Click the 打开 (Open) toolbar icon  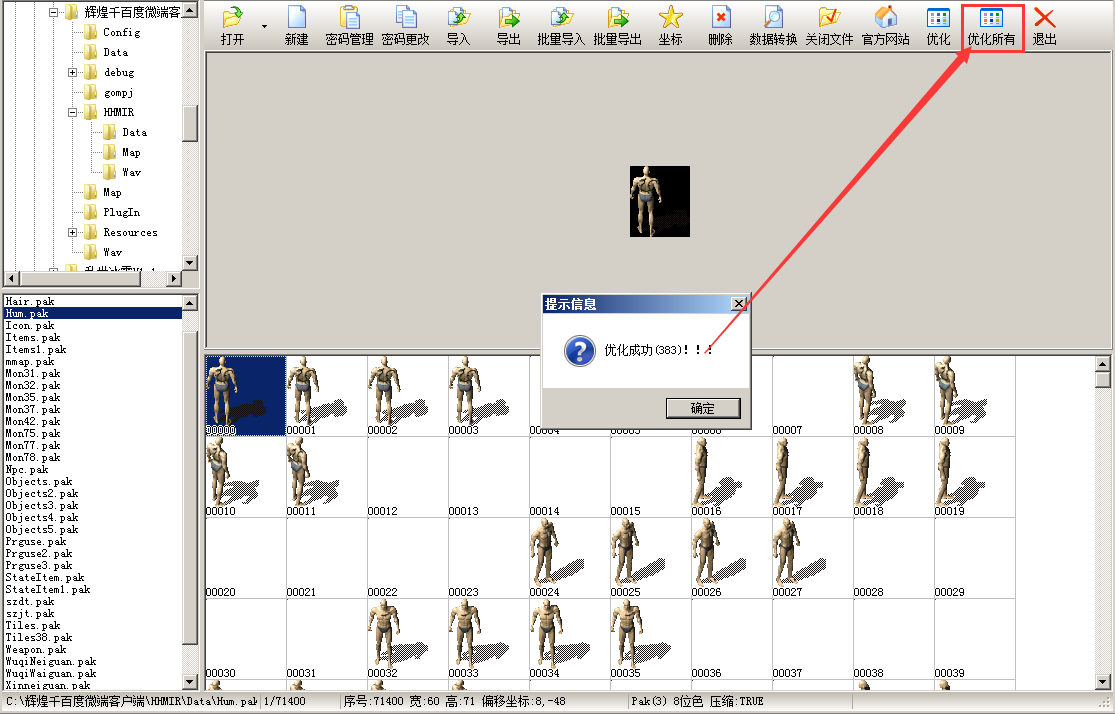(x=232, y=26)
